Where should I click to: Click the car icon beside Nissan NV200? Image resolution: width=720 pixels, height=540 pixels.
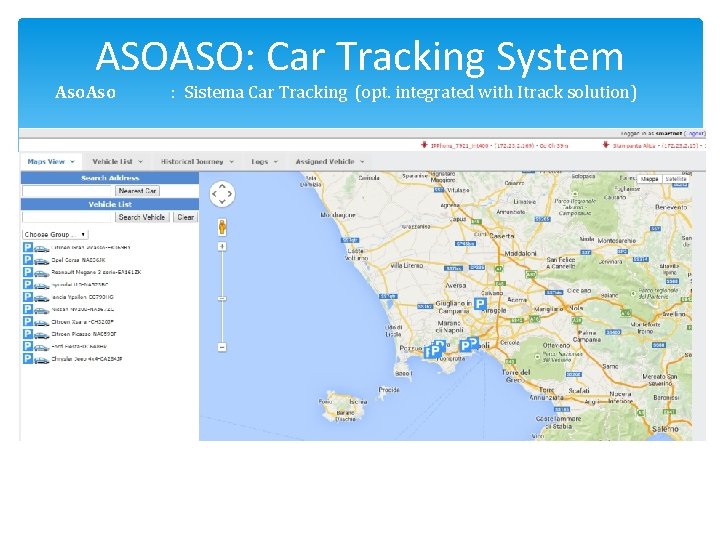pyautogui.click(x=41, y=311)
